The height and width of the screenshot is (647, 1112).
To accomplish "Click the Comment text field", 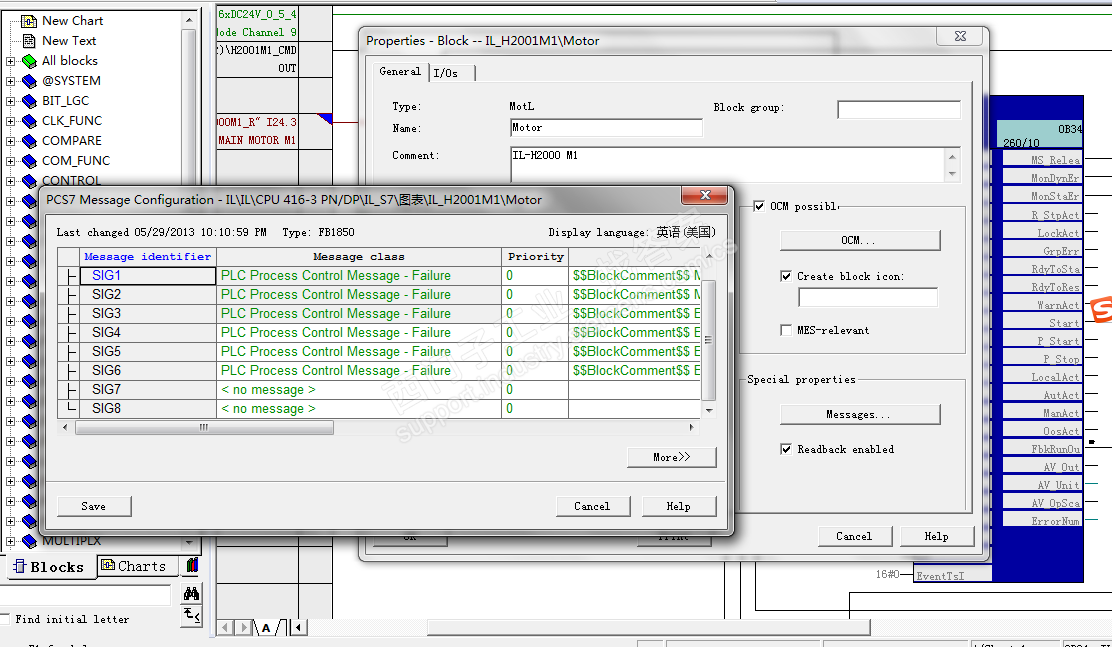I will (728, 165).
